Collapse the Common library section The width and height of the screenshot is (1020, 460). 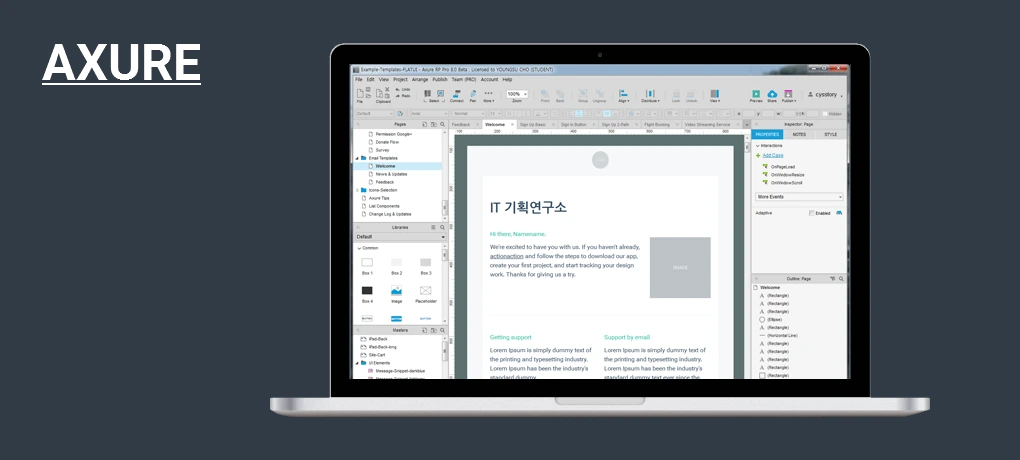point(358,248)
